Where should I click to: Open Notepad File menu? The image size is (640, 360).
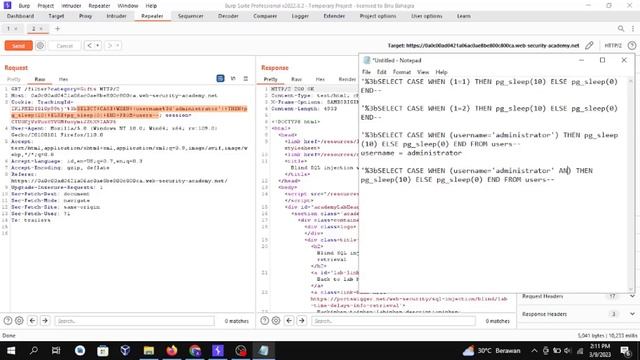pos(366,72)
